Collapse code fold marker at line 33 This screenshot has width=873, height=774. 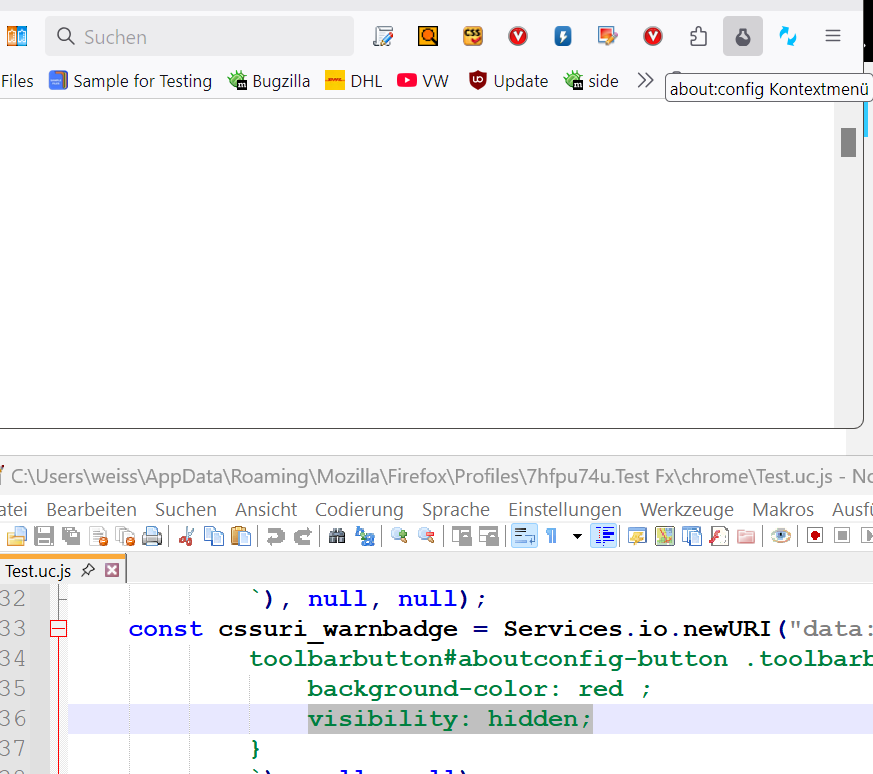coord(58,629)
